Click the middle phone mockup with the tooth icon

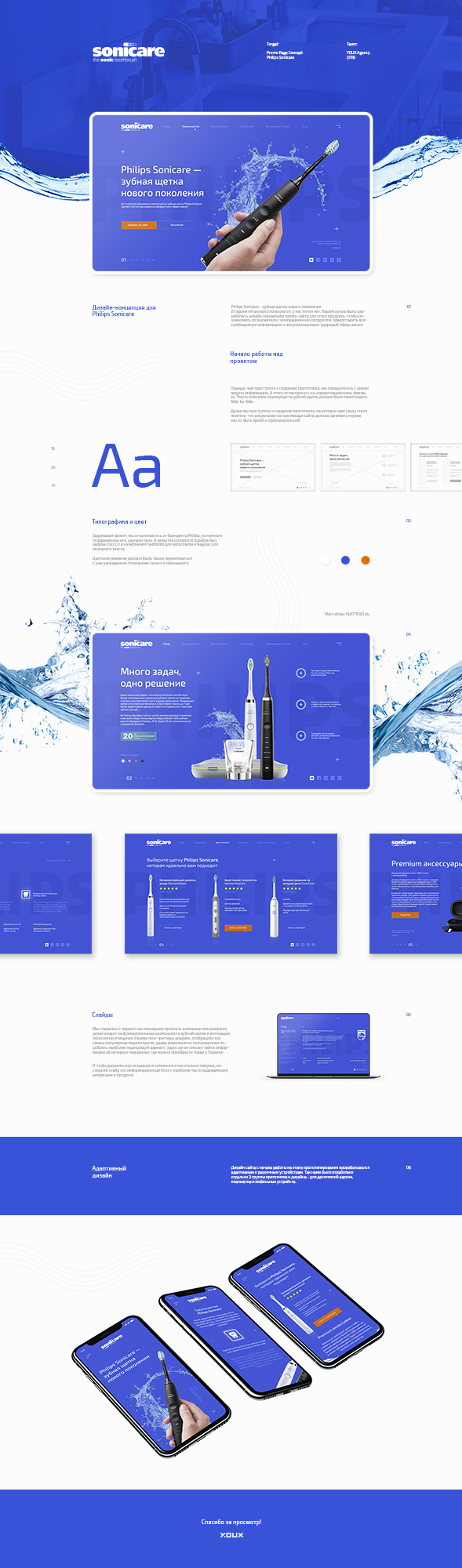pos(235,1341)
